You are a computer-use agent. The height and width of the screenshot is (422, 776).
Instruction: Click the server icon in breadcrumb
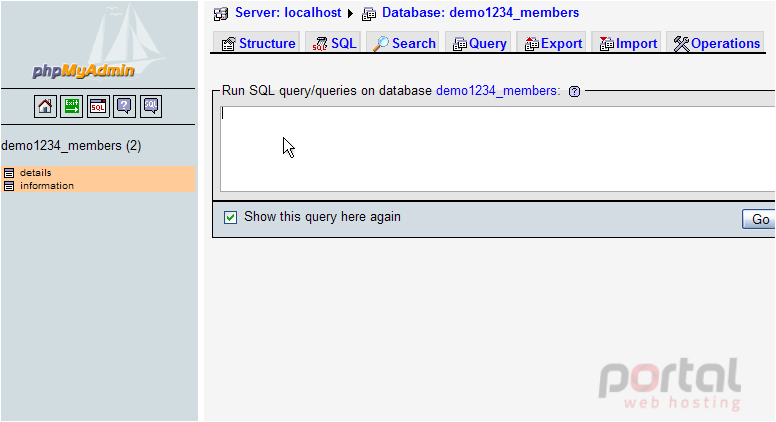[x=221, y=14]
